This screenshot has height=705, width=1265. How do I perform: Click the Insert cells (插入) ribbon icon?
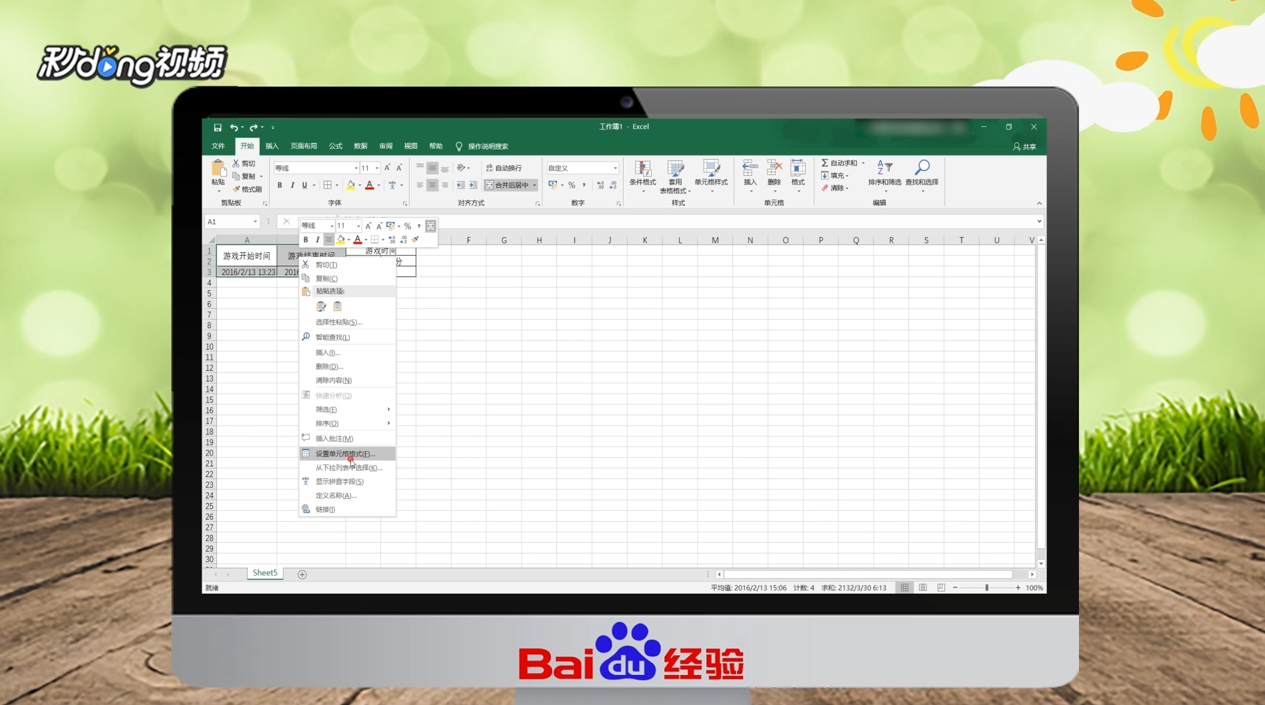pos(750,168)
